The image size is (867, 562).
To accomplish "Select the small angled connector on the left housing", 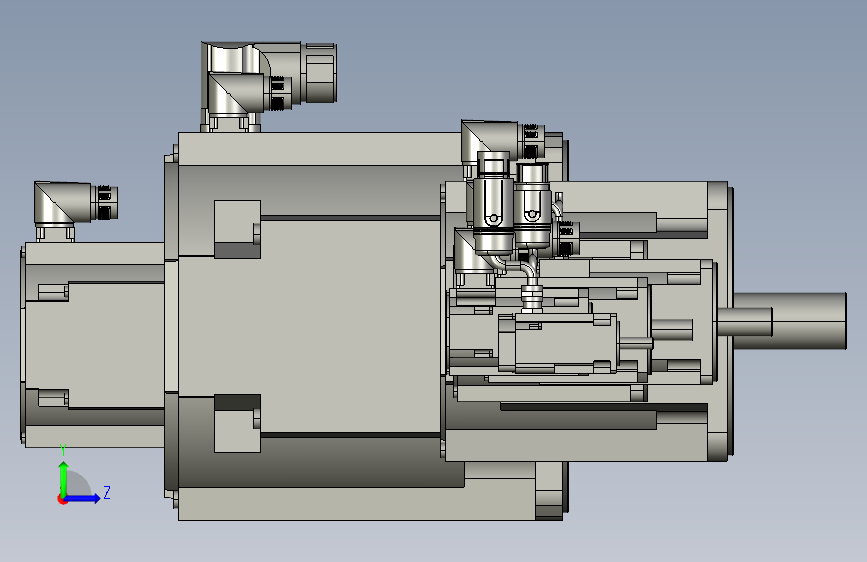I will (x=75, y=211).
